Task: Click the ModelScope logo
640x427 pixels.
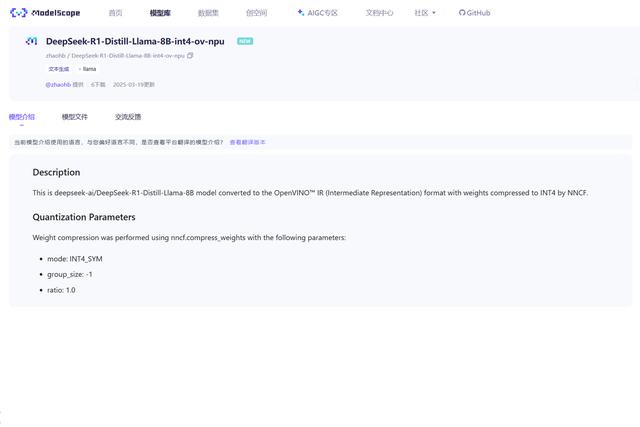Action: [45, 13]
